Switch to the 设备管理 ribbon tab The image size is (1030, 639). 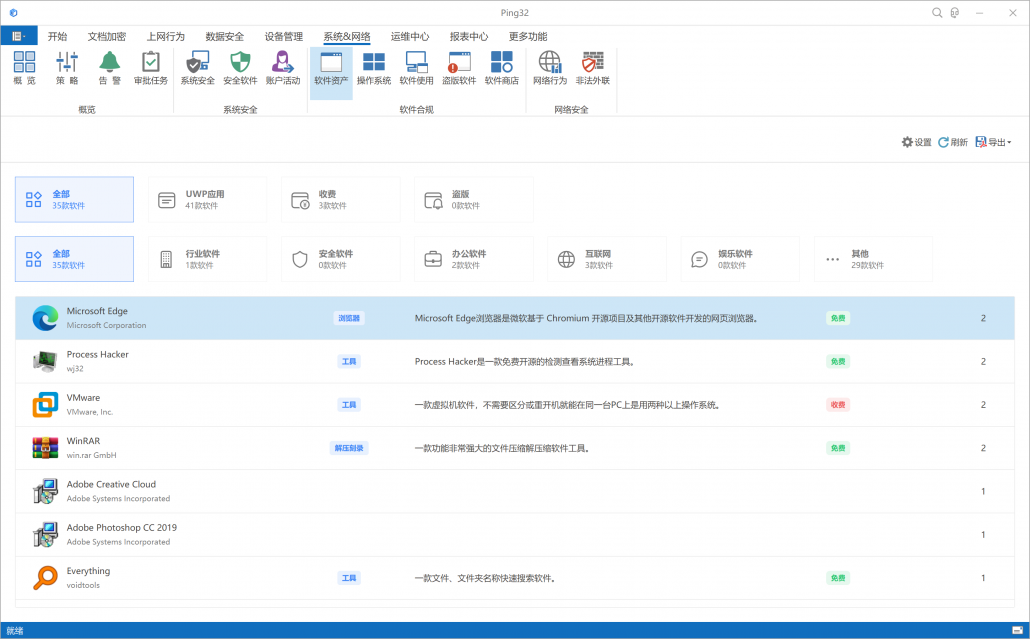click(x=284, y=36)
